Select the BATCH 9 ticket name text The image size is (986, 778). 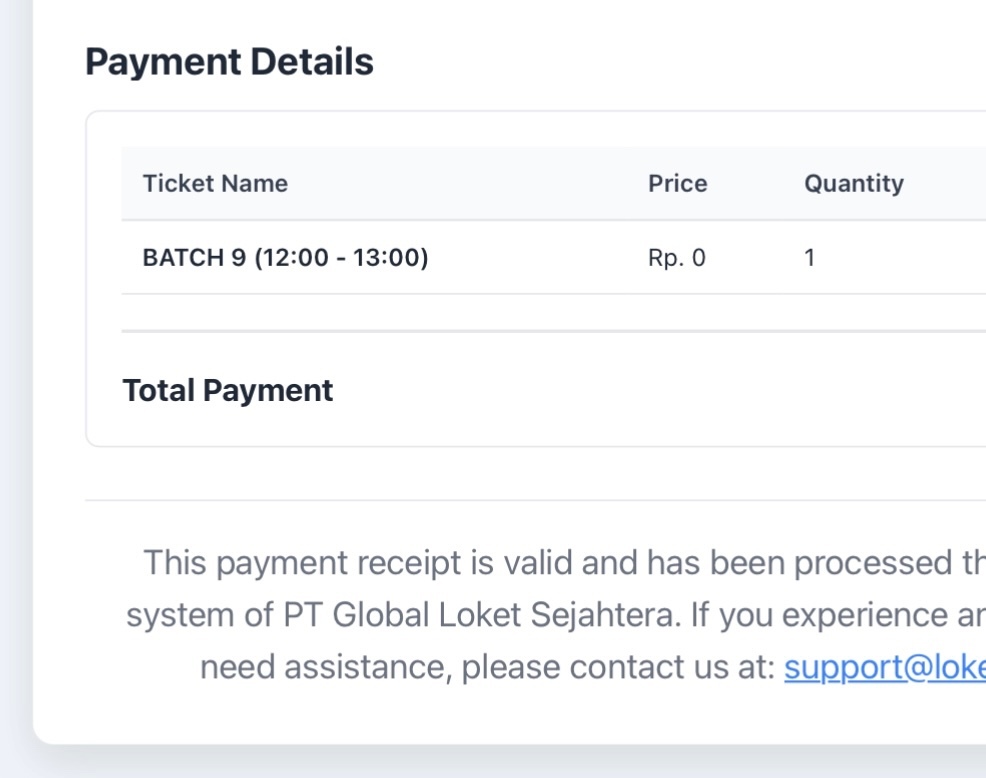[195, 258]
